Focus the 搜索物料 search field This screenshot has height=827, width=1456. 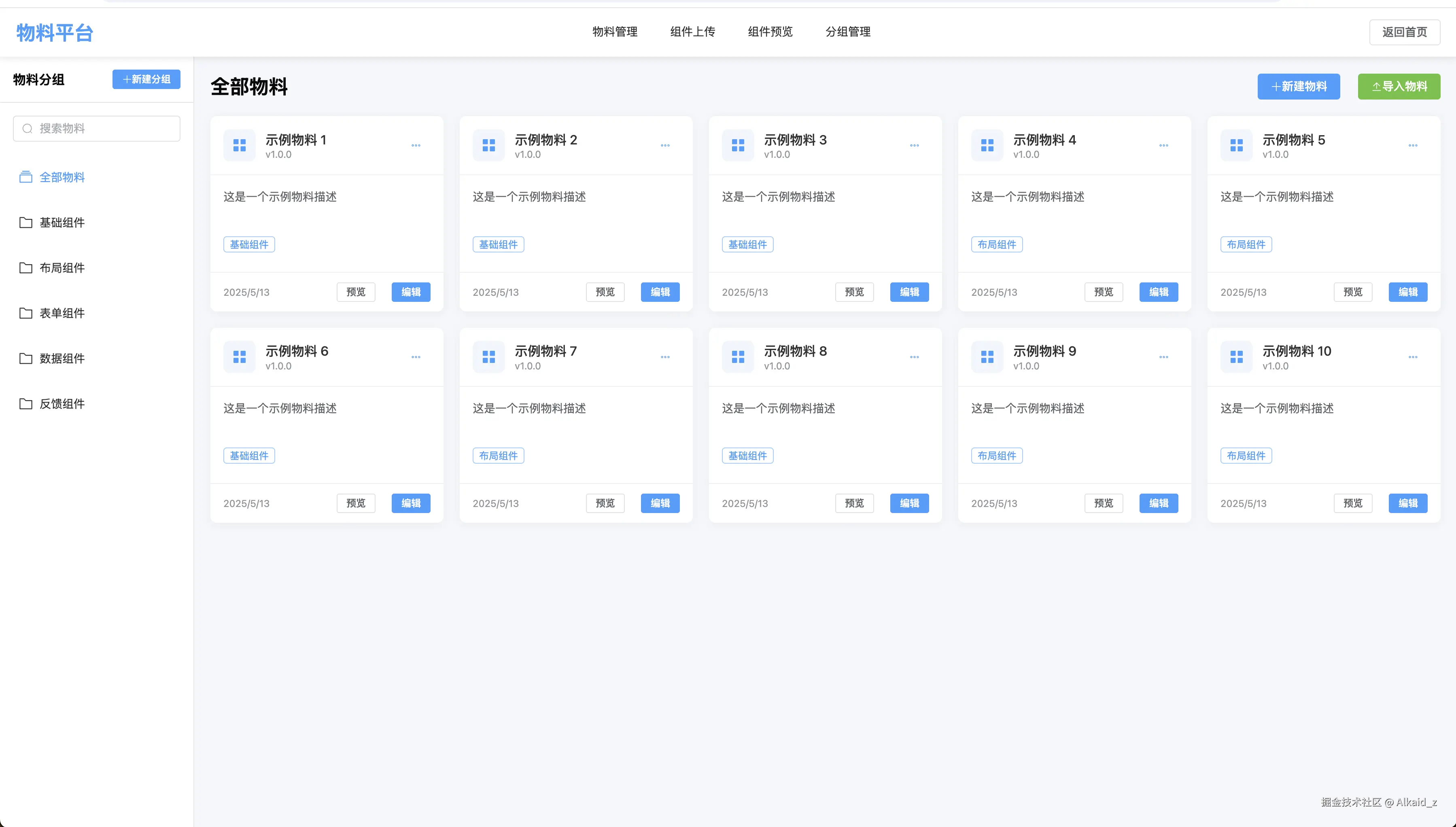pos(105,129)
